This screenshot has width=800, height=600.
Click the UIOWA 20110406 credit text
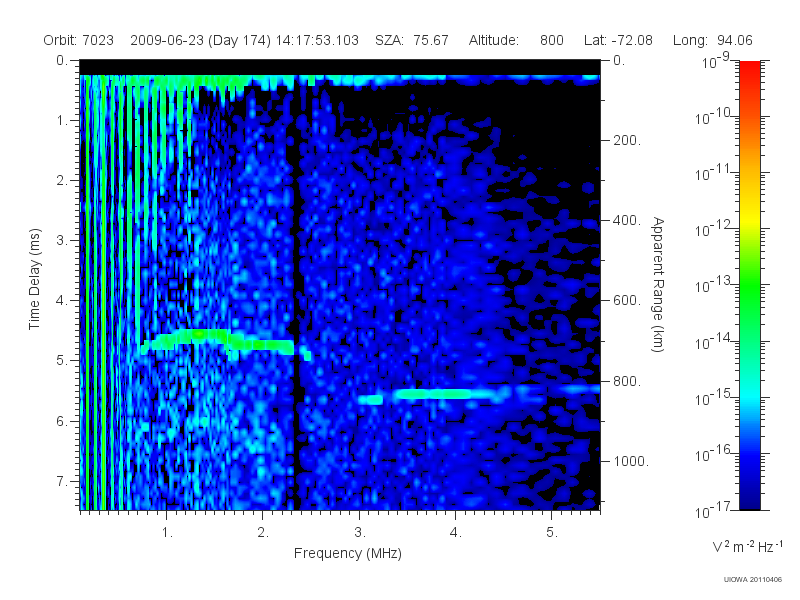(x=753, y=580)
